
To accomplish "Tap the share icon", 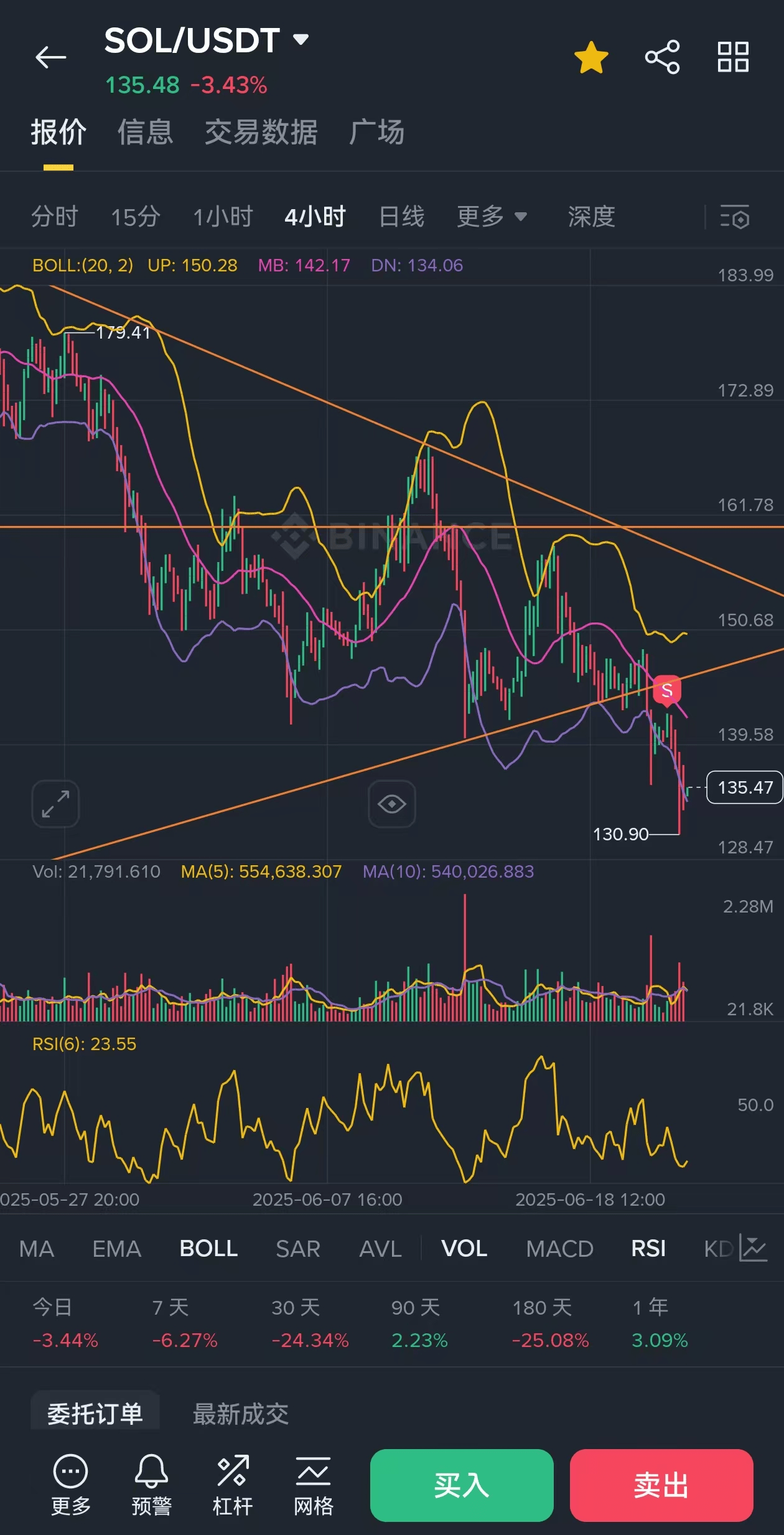I will pyautogui.click(x=662, y=57).
